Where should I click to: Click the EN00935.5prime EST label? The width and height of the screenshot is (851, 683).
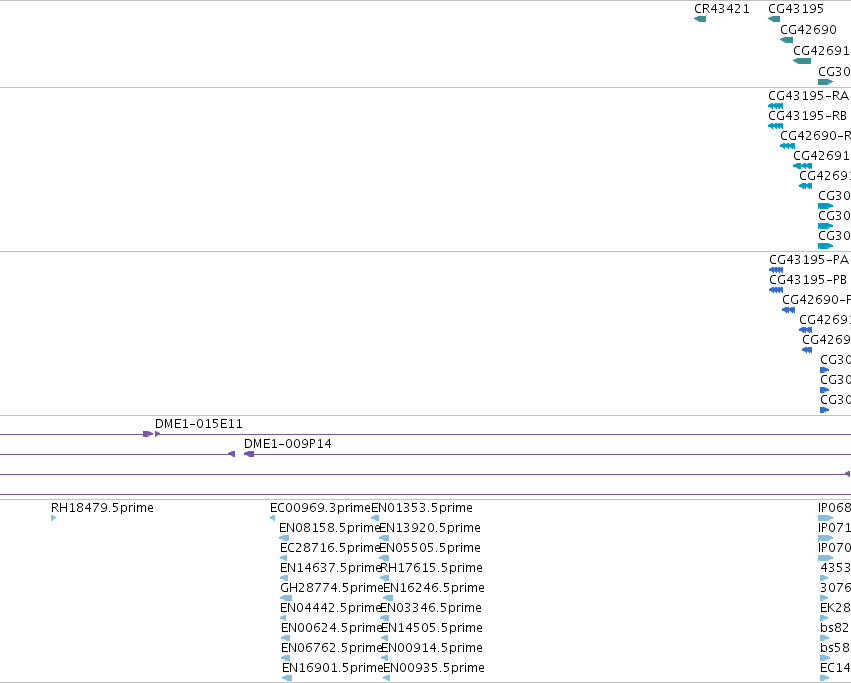(434, 669)
